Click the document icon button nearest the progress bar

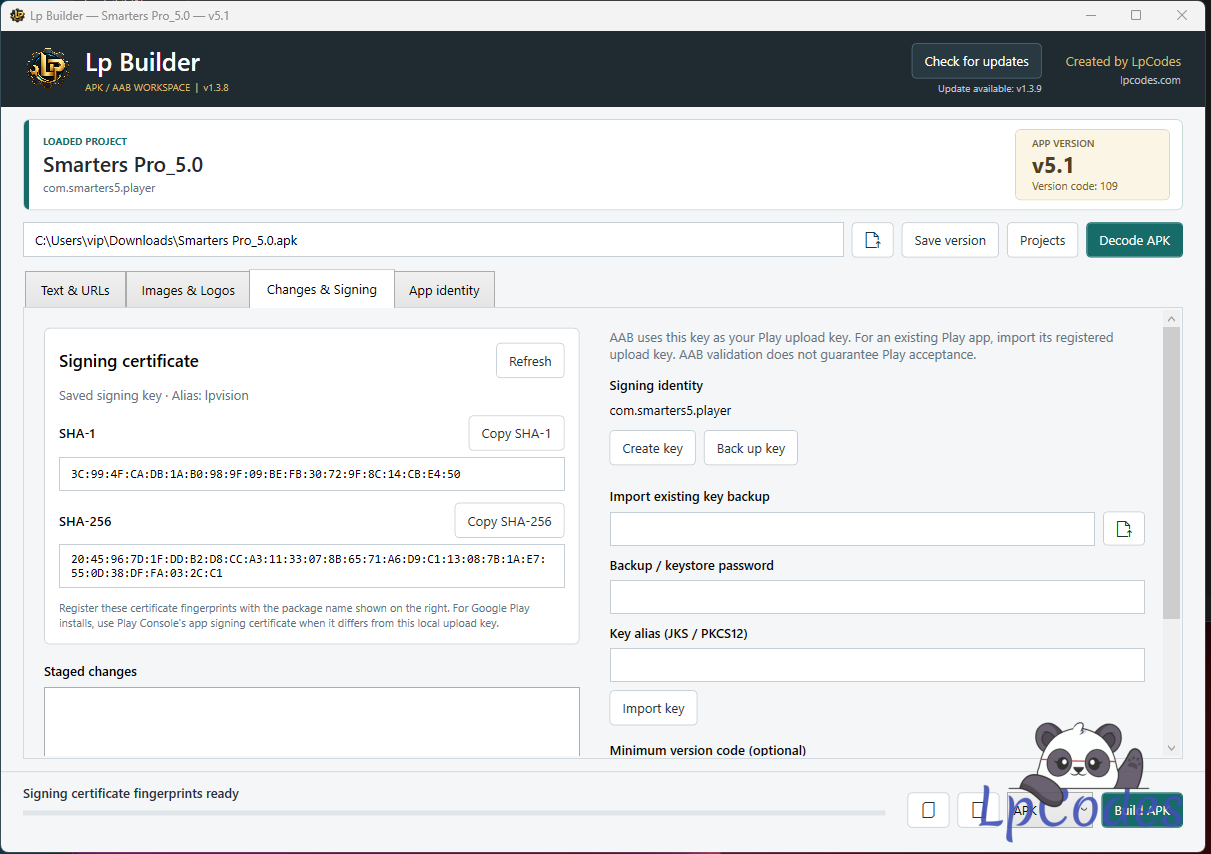pos(928,810)
